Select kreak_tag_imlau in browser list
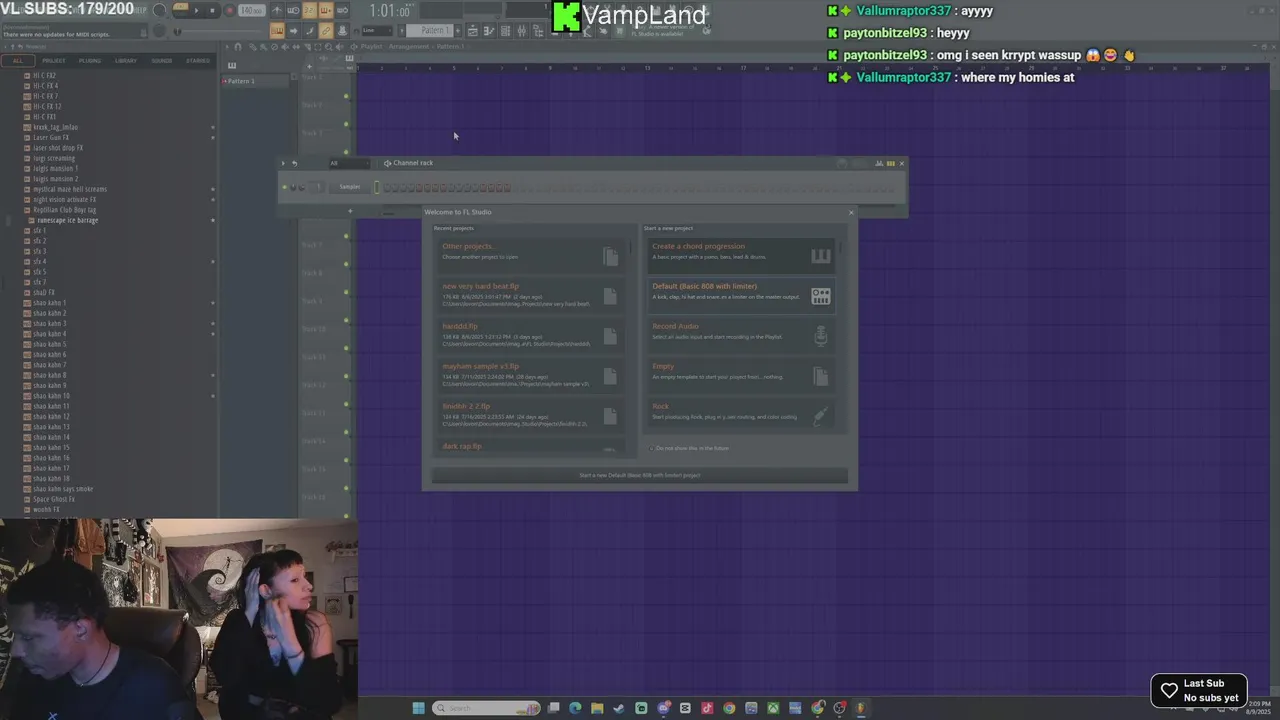The width and height of the screenshot is (1280, 720). coord(55,127)
